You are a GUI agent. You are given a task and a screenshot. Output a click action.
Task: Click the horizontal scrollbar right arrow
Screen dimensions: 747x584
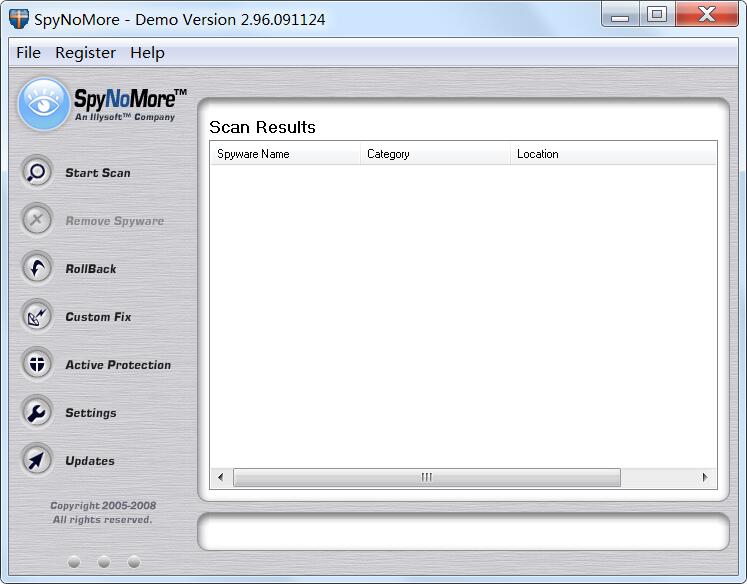click(705, 477)
